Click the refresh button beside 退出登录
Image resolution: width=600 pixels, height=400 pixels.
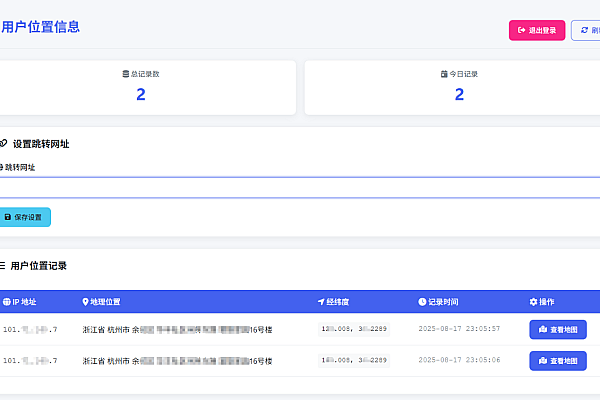pos(586,30)
